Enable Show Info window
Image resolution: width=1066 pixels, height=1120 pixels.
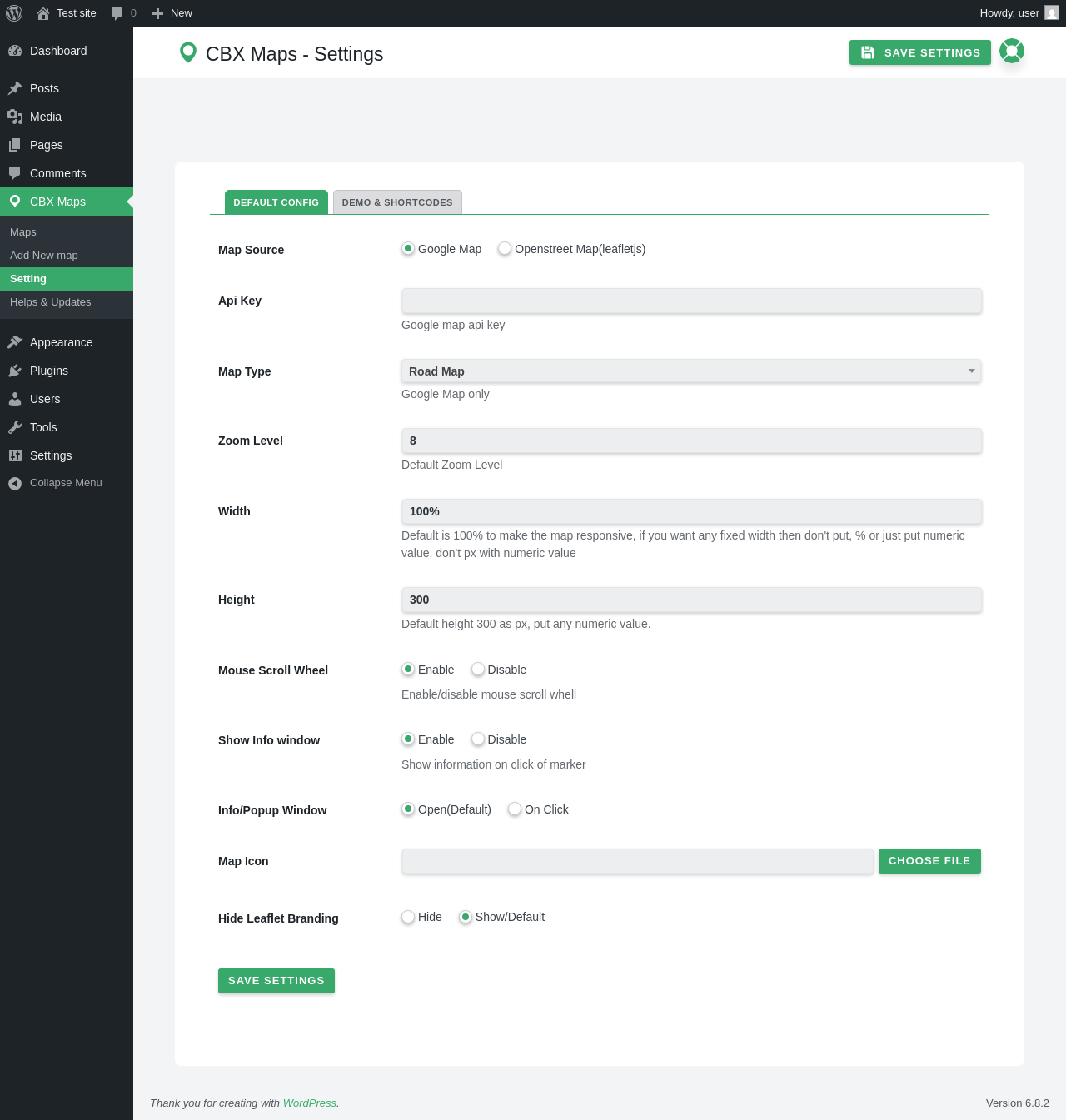point(408,739)
